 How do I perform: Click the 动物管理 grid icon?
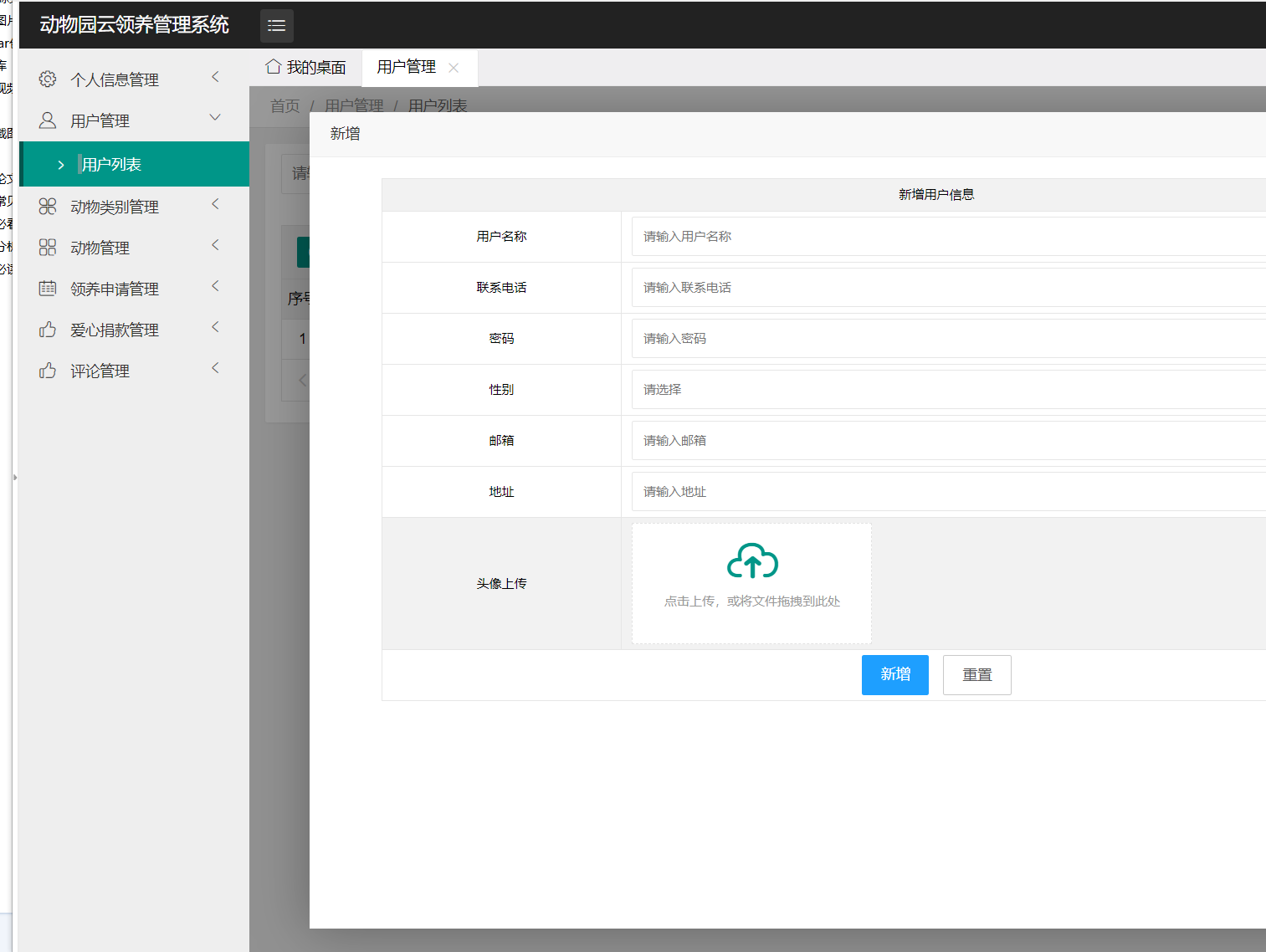(x=48, y=247)
